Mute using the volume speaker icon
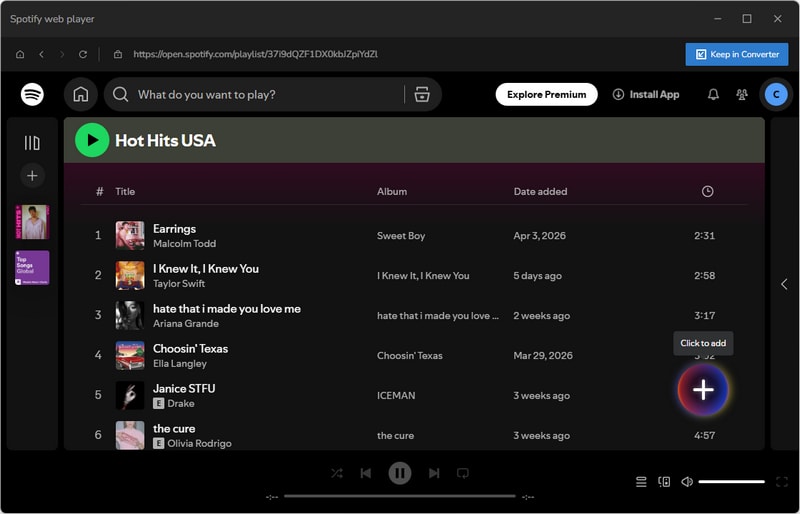The width and height of the screenshot is (800, 514). pyautogui.click(x=687, y=481)
